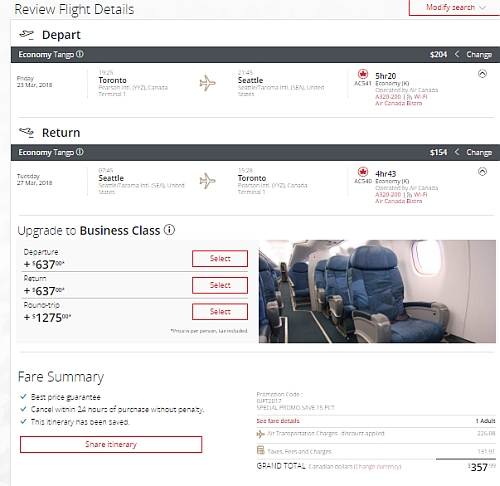Change the return flight fare
The height and width of the screenshot is (486, 500).
click(x=479, y=152)
